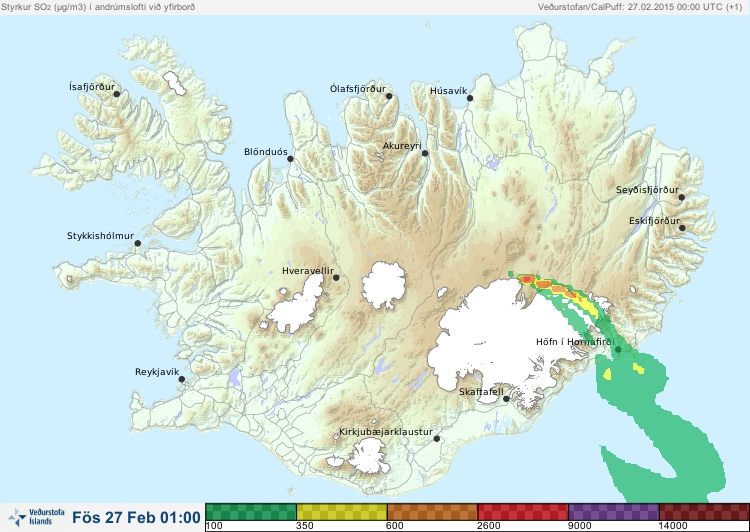
Task: Select the Akureyri marker dot
Action: 425,153
